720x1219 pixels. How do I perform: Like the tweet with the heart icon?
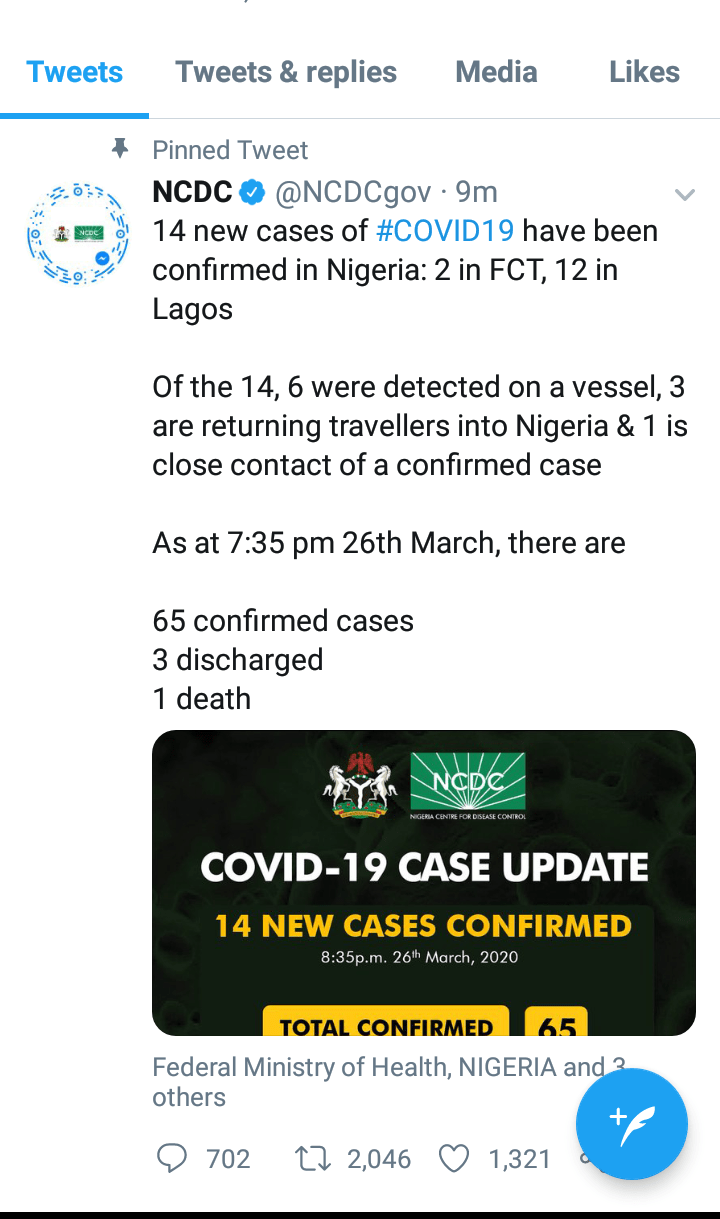tap(455, 1158)
